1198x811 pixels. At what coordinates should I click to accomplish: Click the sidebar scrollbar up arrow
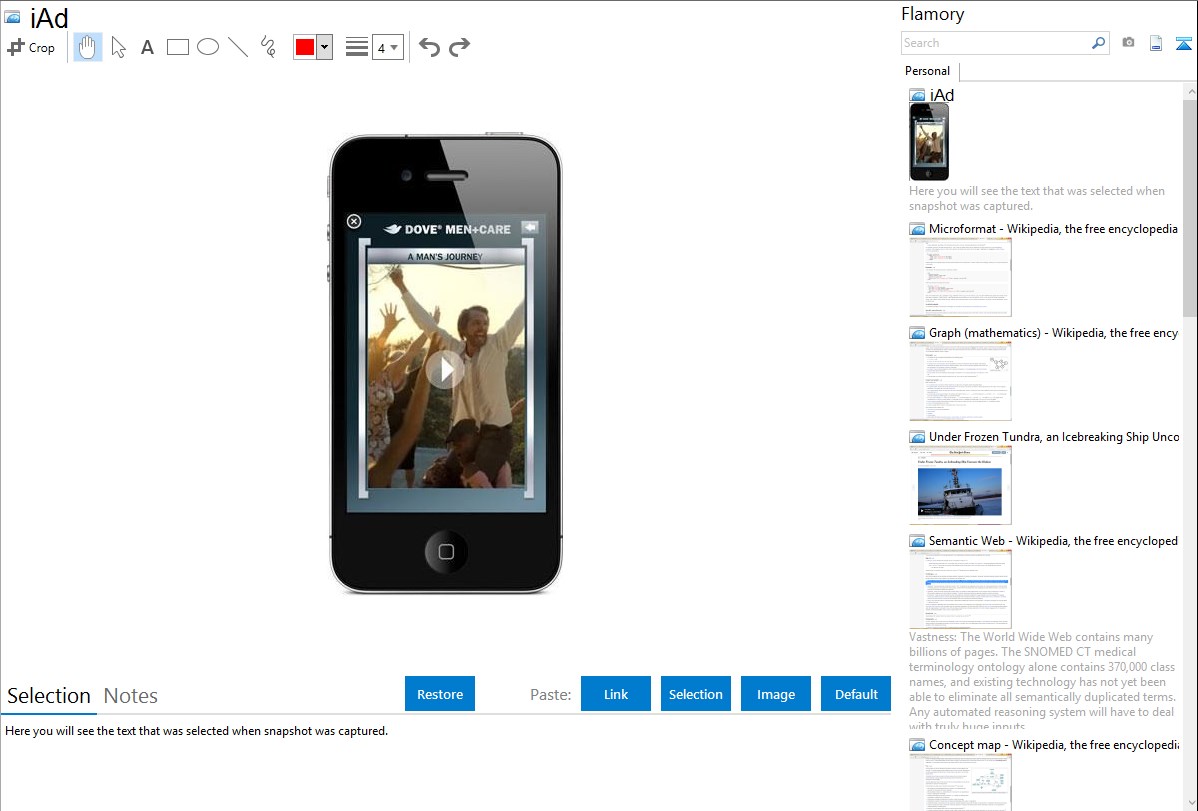point(1191,91)
